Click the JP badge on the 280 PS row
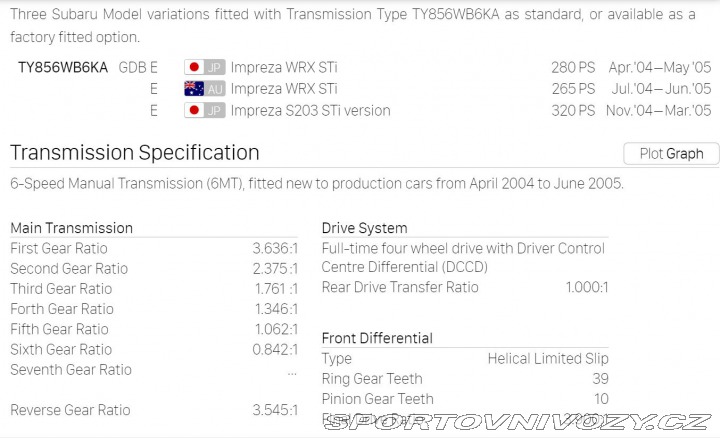The width and height of the screenshot is (720, 438). click(x=214, y=67)
